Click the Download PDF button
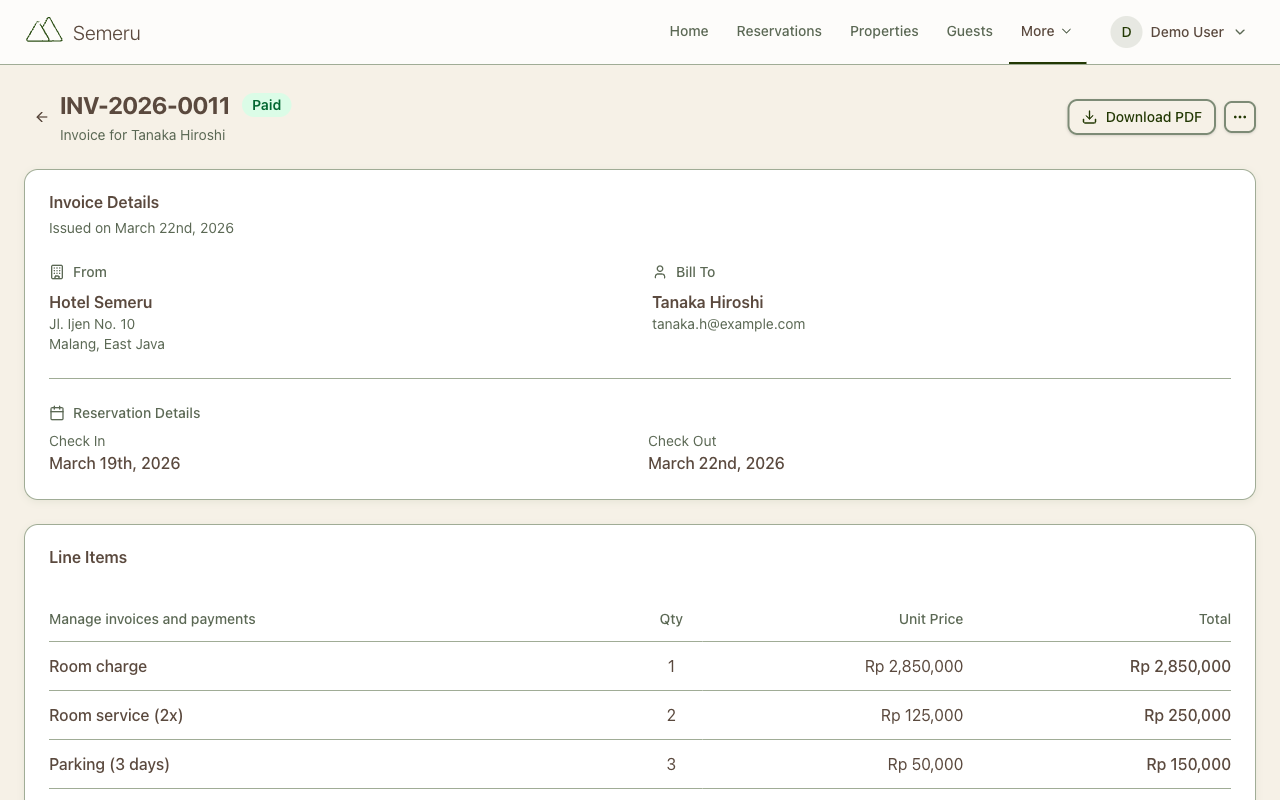This screenshot has height=800, width=1280. [x=1142, y=117]
